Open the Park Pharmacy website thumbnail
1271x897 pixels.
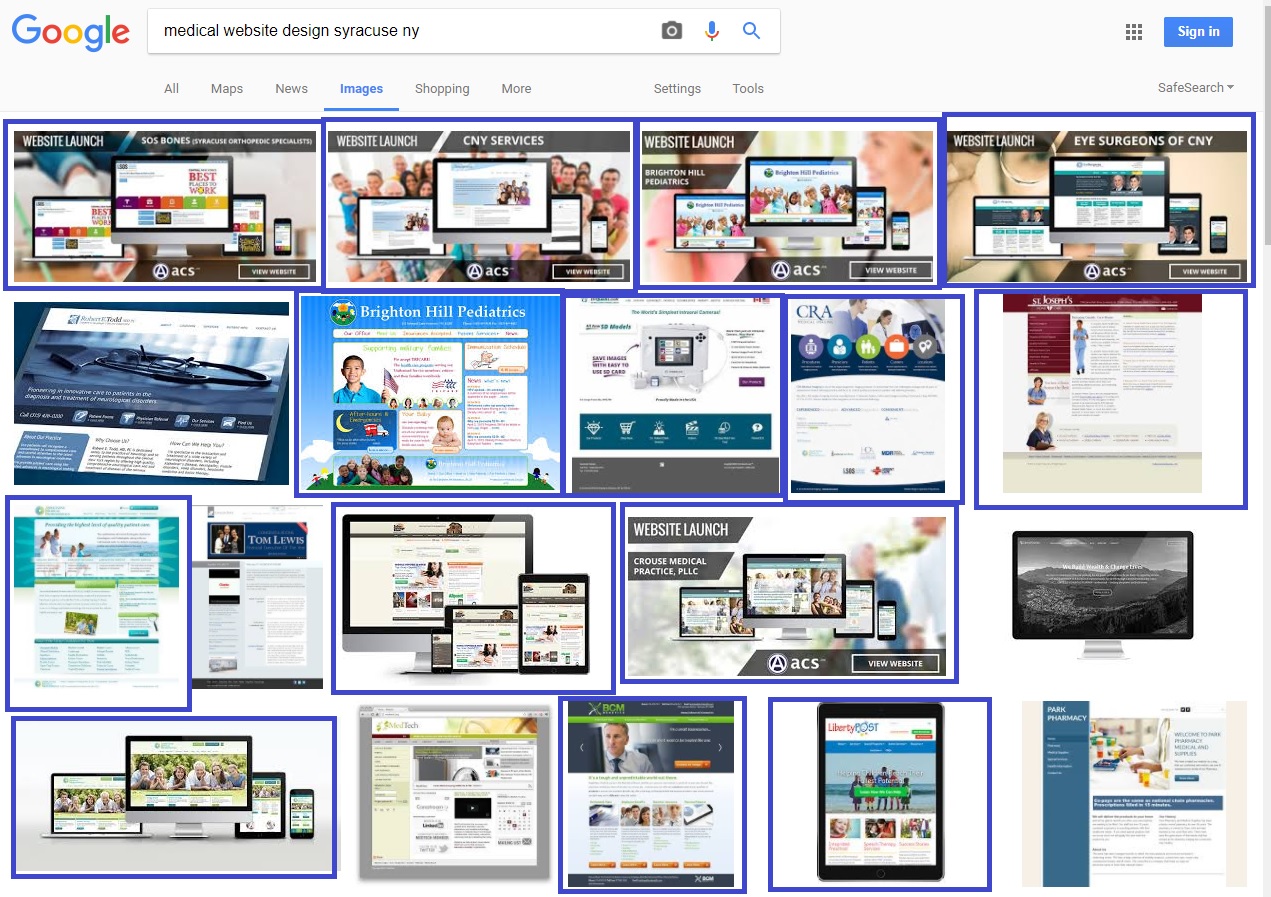[x=1134, y=794]
